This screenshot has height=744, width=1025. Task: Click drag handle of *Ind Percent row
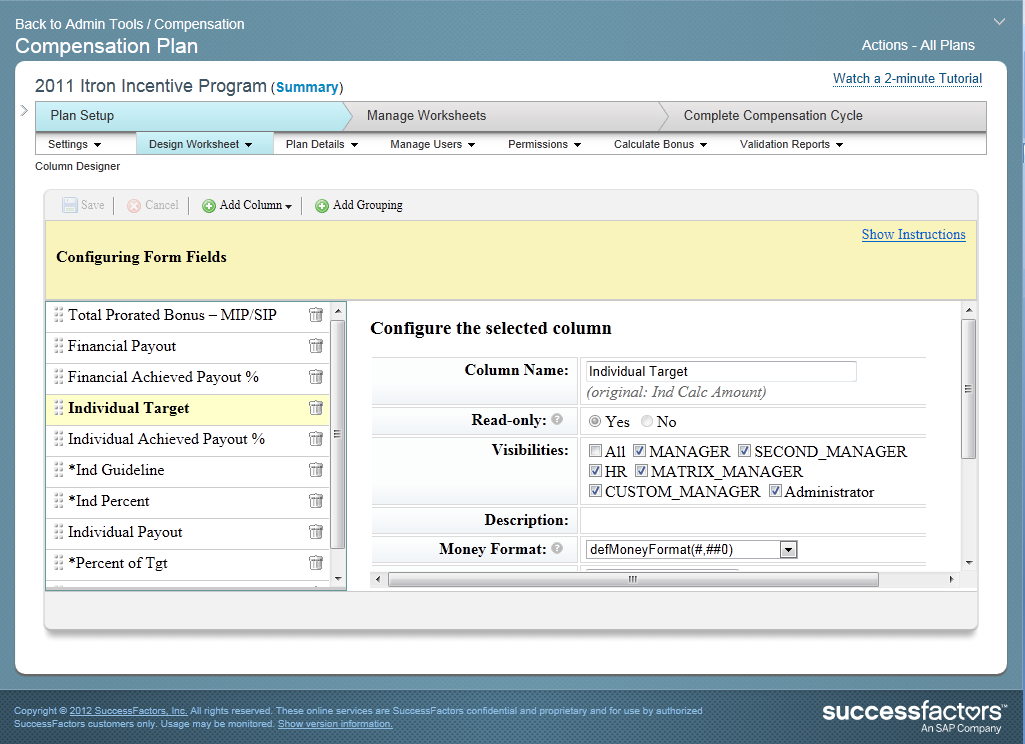[59, 501]
